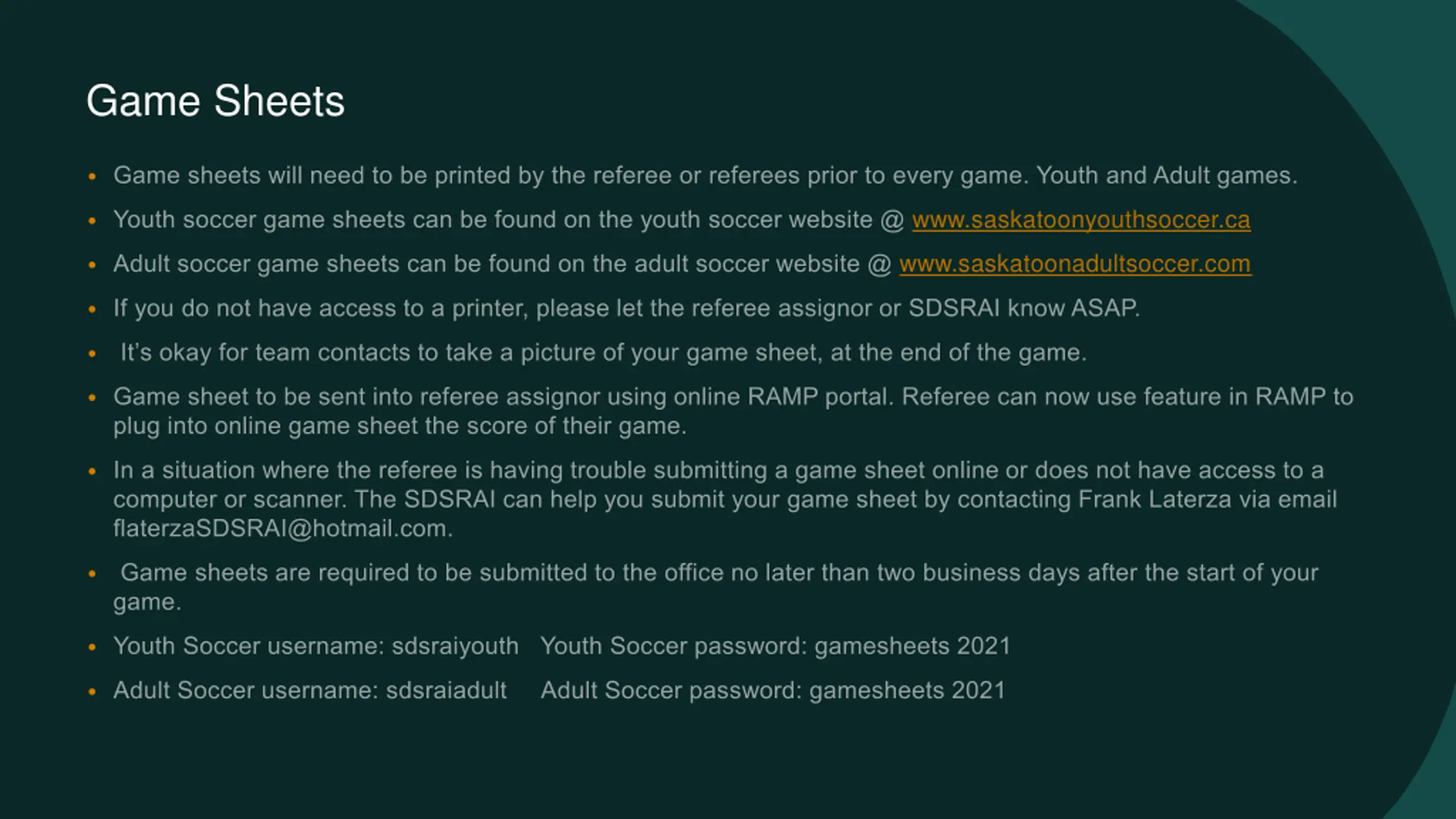Click the Game Sheets slide title
The width and height of the screenshot is (1456, 819).
point(216,101)
